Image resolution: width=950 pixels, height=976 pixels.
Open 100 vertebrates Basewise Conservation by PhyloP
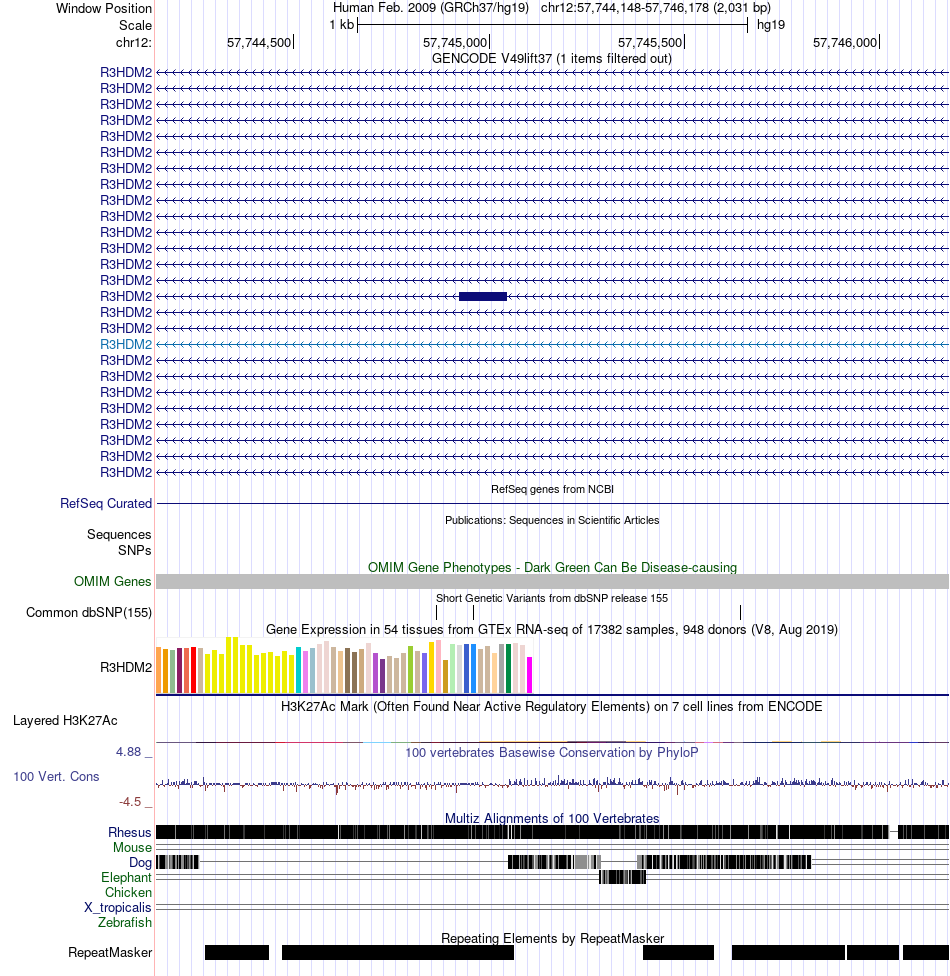click(x=552, y=753)
